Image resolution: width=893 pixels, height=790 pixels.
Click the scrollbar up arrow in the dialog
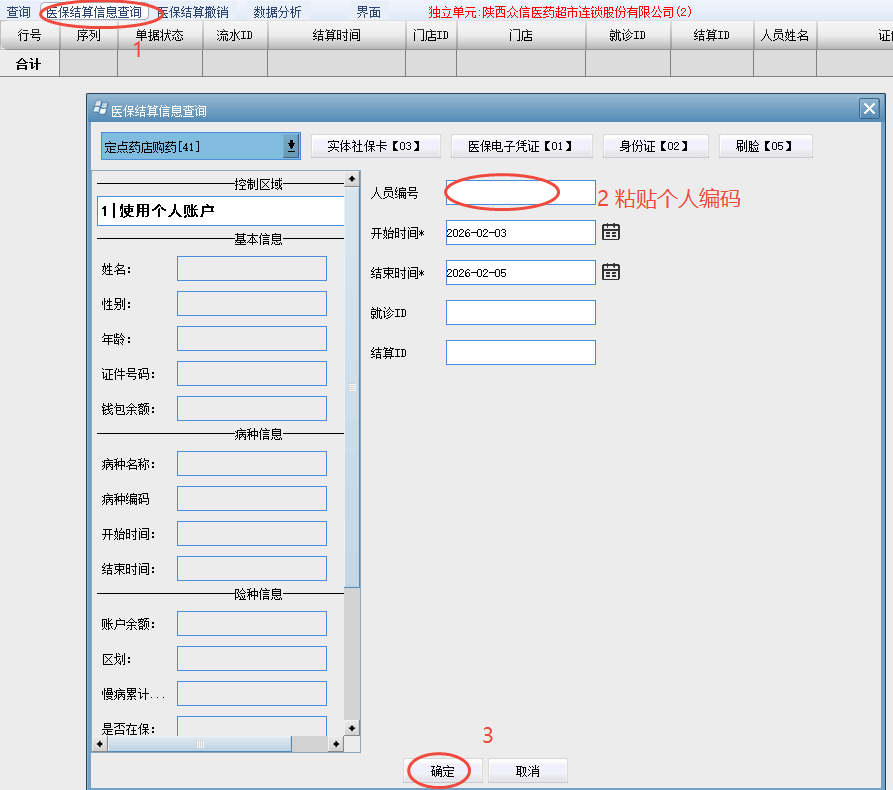click(351, 180)
